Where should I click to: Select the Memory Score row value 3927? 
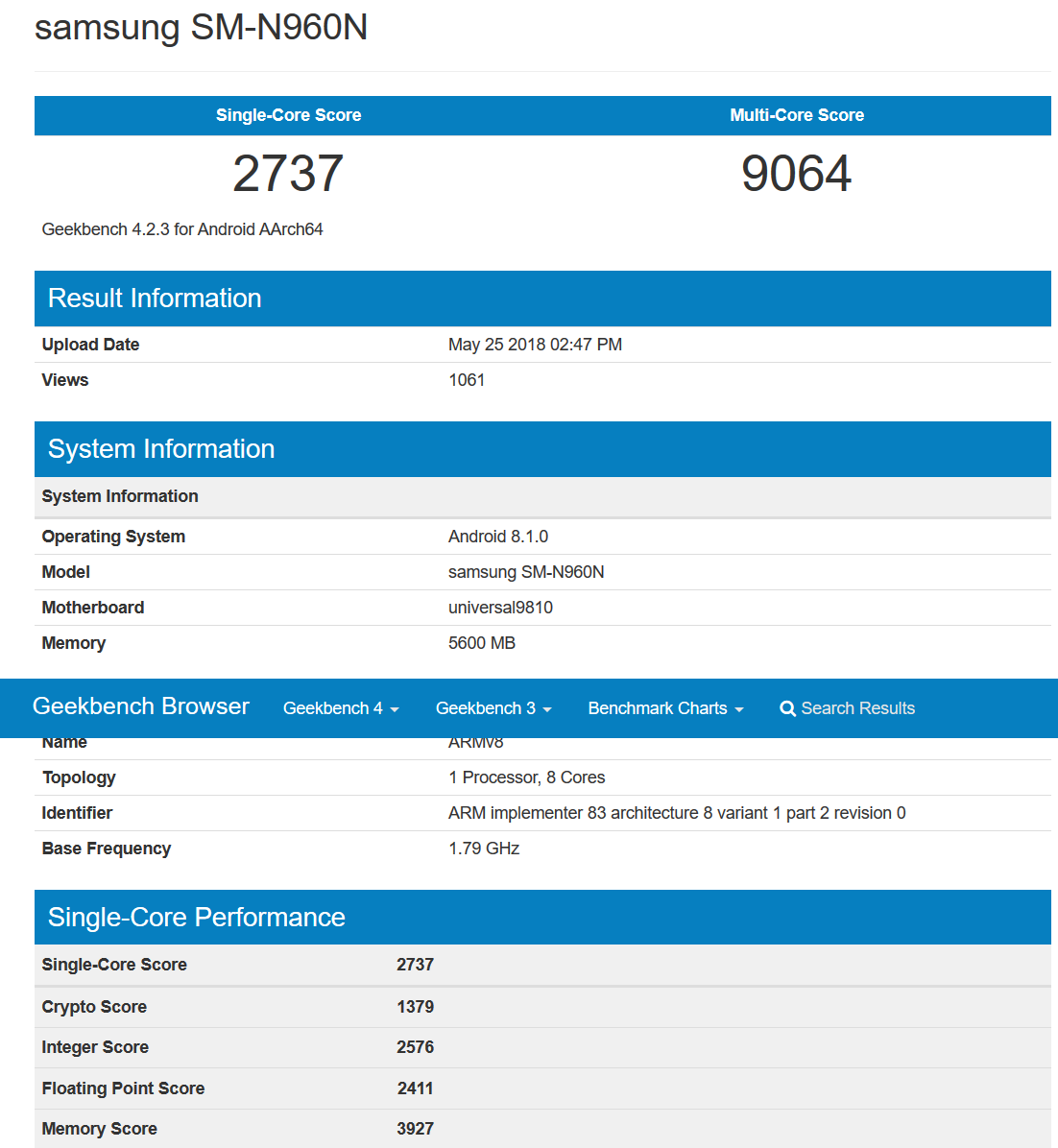tap(415, 1129)
